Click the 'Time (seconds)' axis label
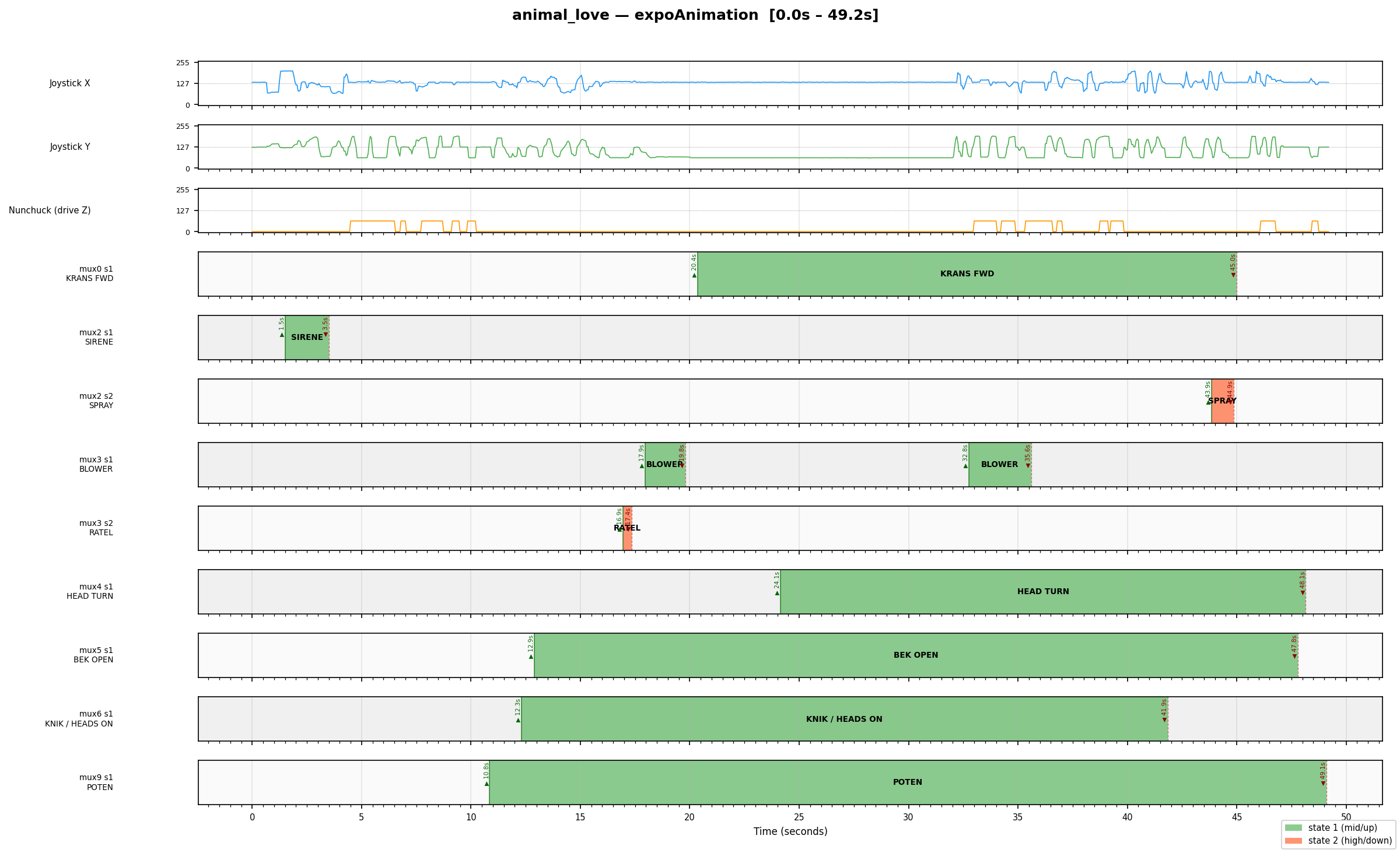 pos(790,832)
